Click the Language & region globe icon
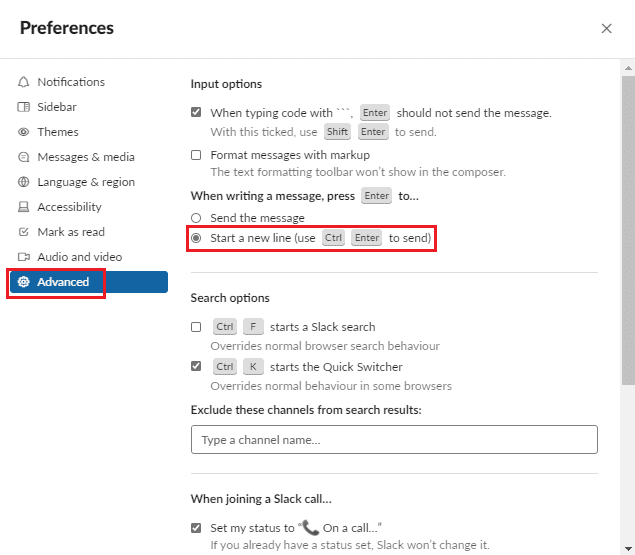Viewport: 635px width, 555px height. click(x=24, y=182)
